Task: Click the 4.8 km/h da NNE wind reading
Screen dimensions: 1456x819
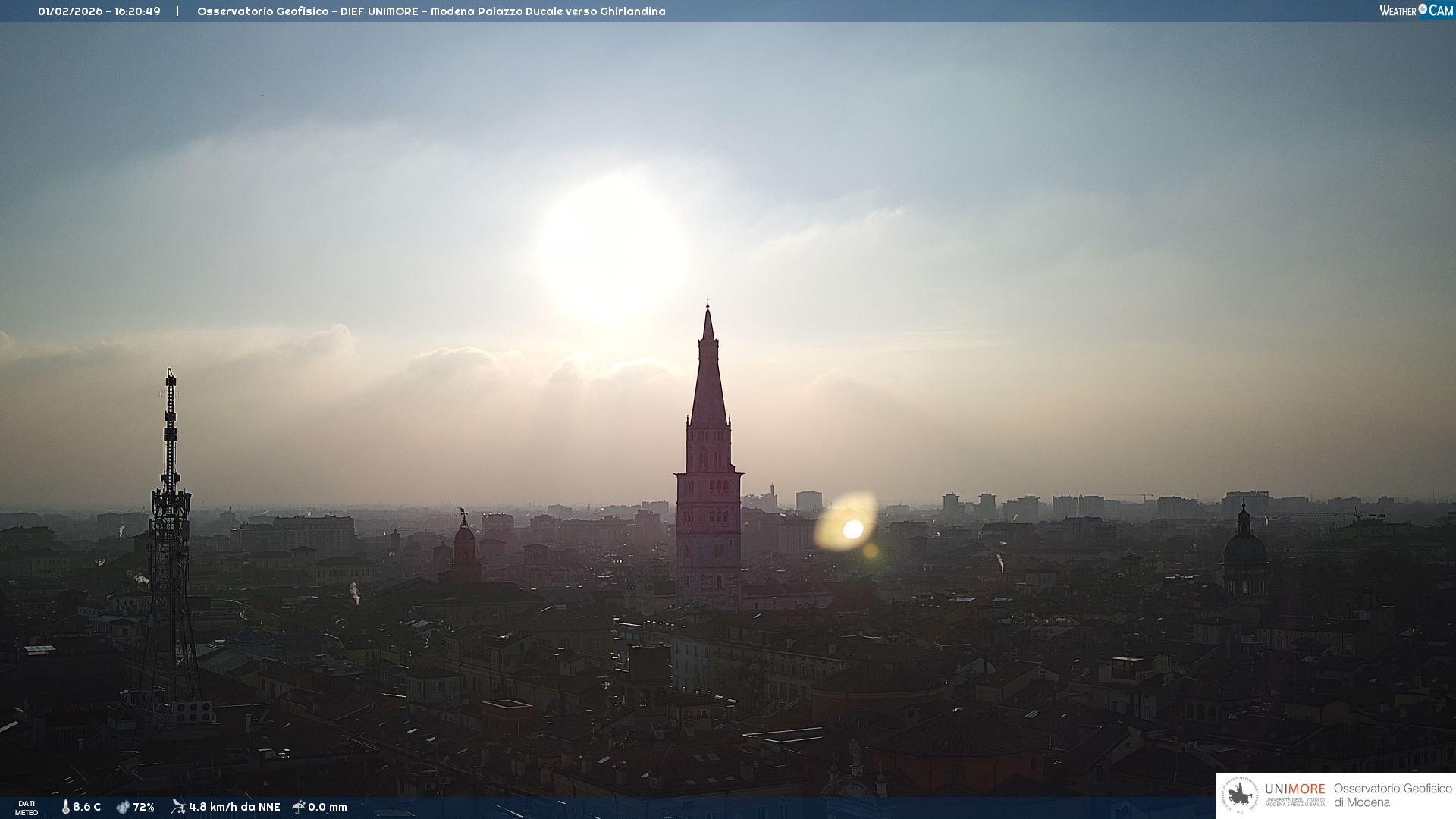Action: pyautogui.click(x=234, y=807)
